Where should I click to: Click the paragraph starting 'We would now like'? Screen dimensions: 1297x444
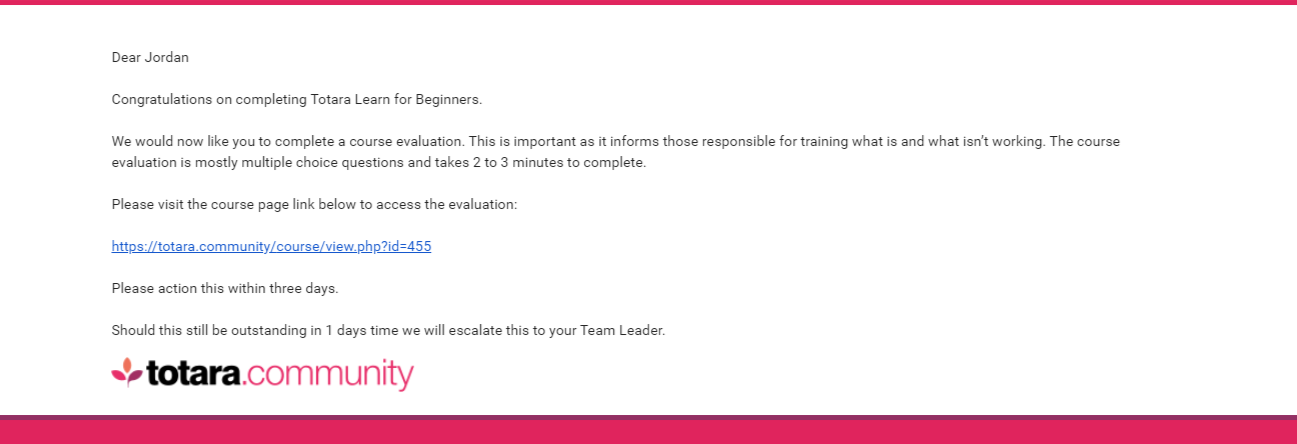(616, 152)
